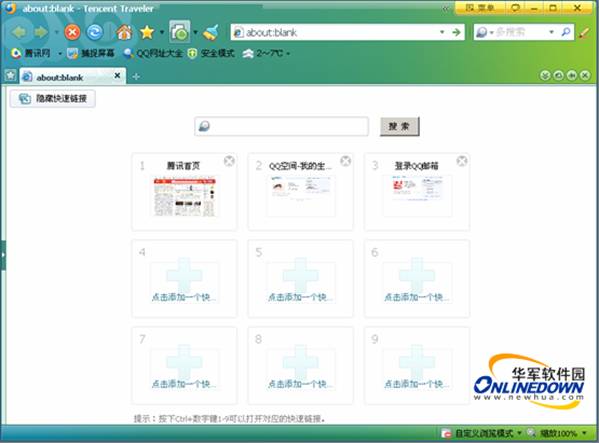Close the about:blank tab
The height and width of the screenshot is (443, 599).
point(117,76)
